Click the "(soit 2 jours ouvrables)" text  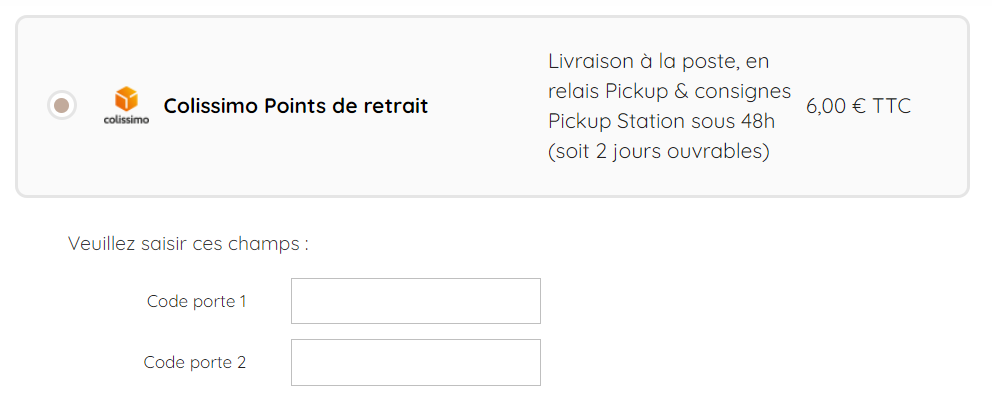pyautogui.click(x=658, y=152)
